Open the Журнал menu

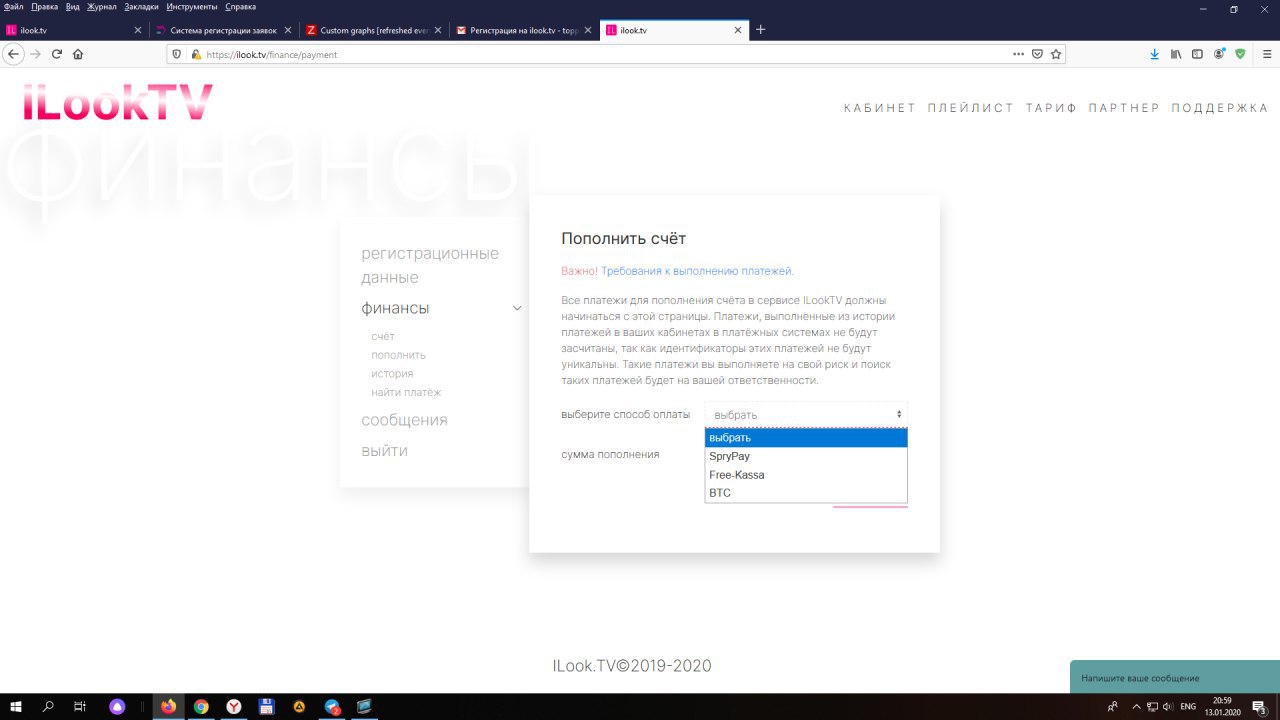[101, 7]
